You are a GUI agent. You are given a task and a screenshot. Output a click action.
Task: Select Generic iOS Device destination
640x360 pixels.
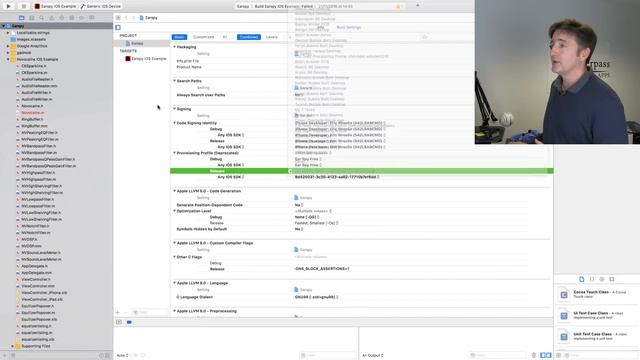click(101, 7)
